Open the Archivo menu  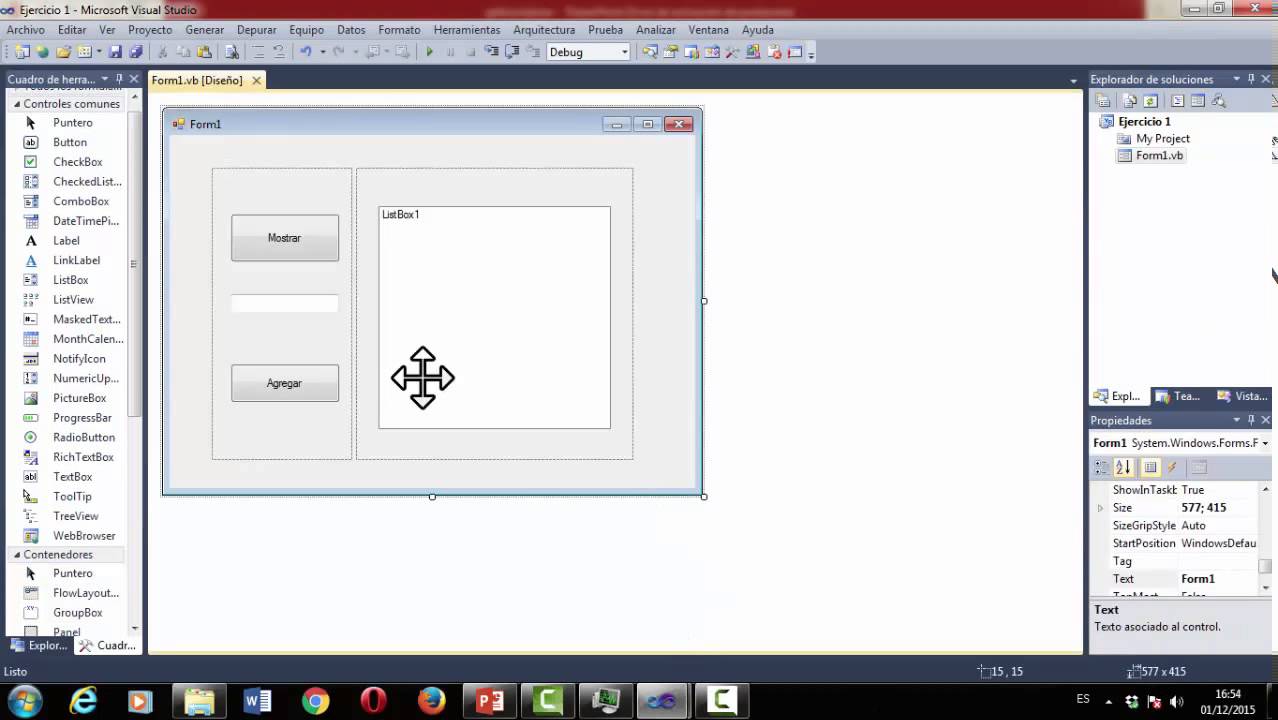click(26, 30)
